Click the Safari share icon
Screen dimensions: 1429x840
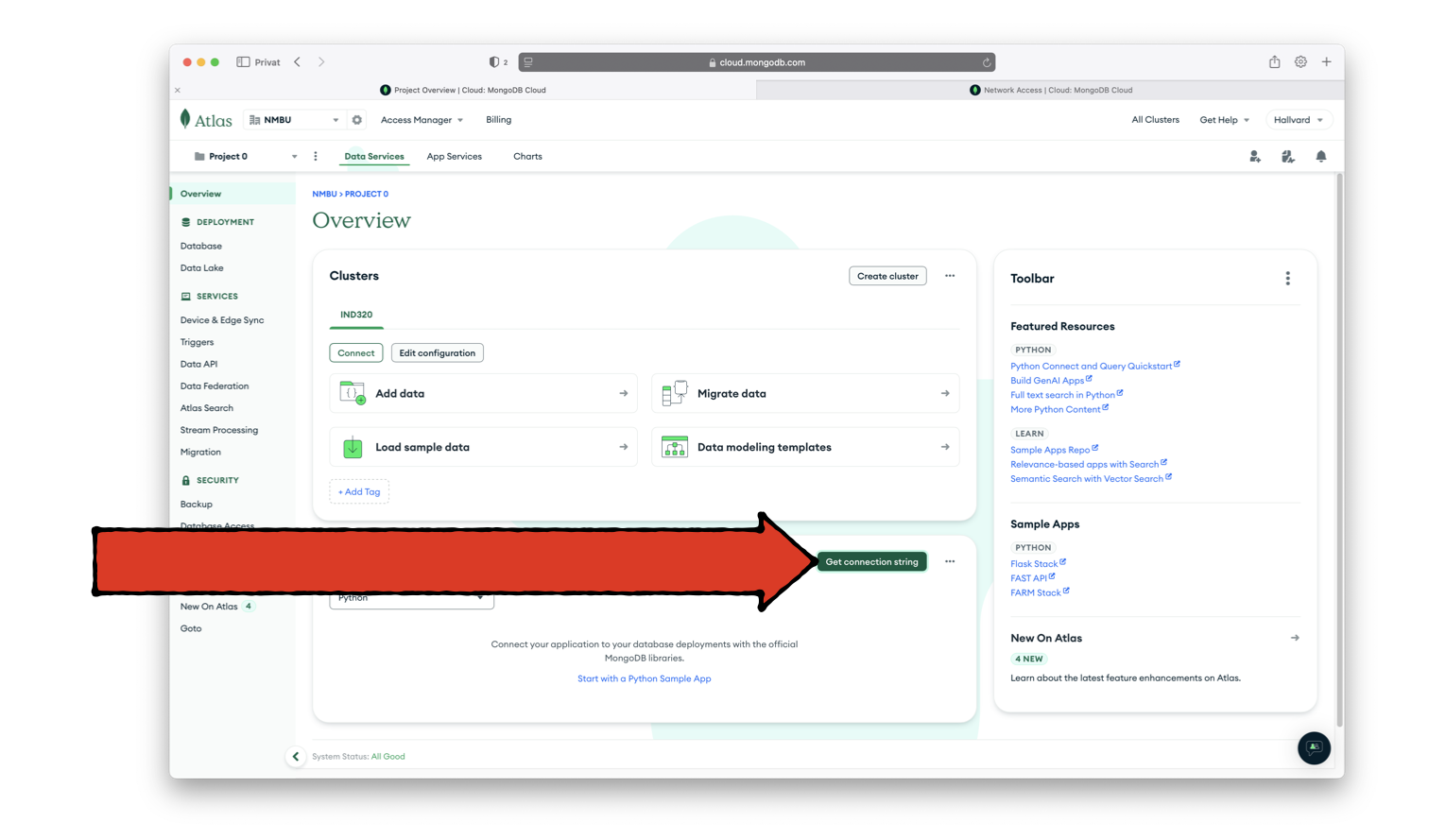(x=1274, y=62)
